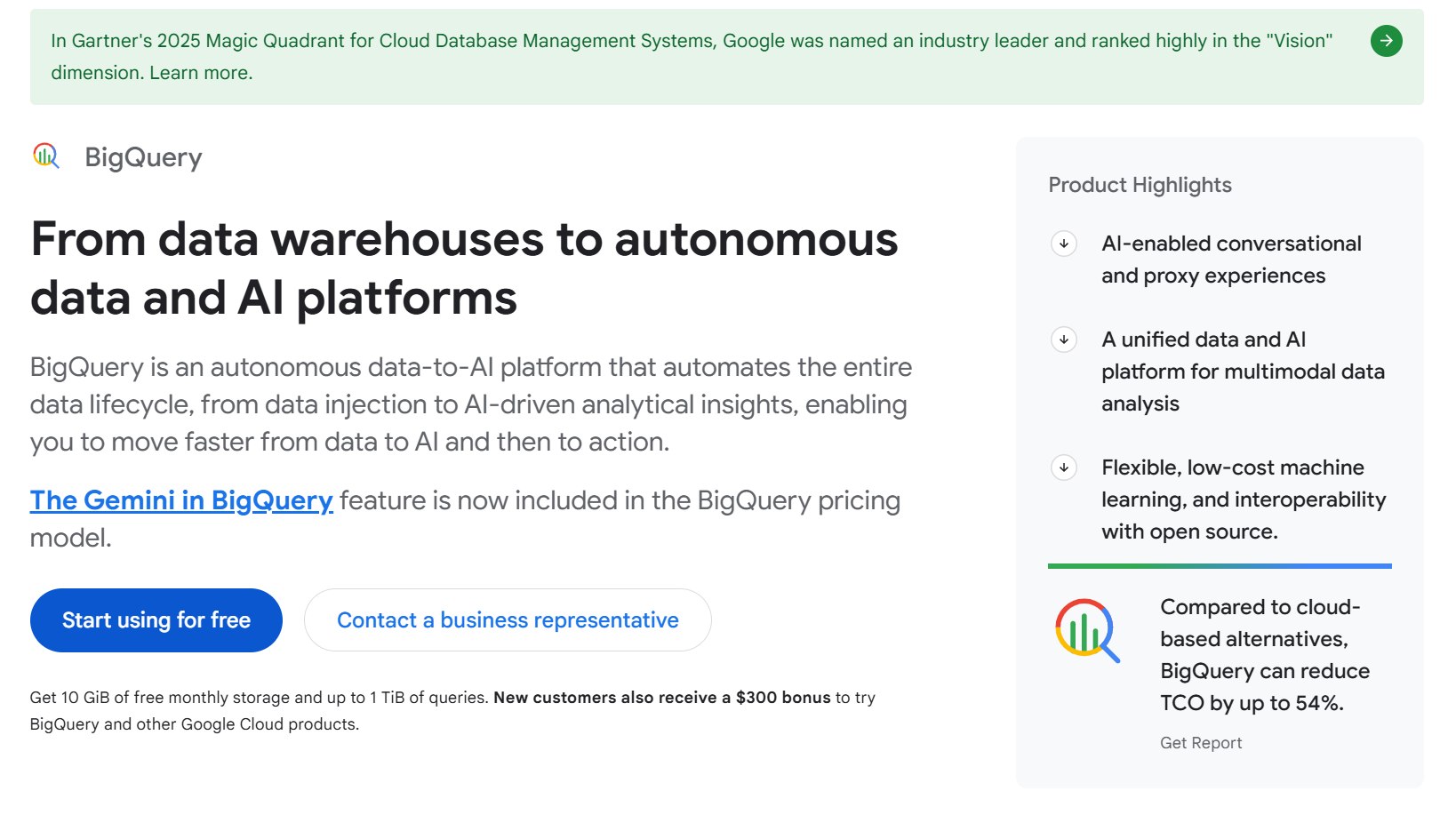Click the down-arrow icon beside flexible low-cost machine learning
The image size is (1456, 831).
tap(1062, 467)
